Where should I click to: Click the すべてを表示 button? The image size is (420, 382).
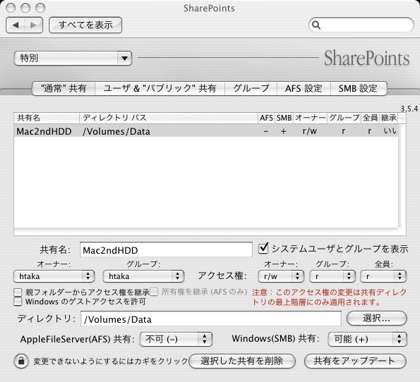[85, 25]
